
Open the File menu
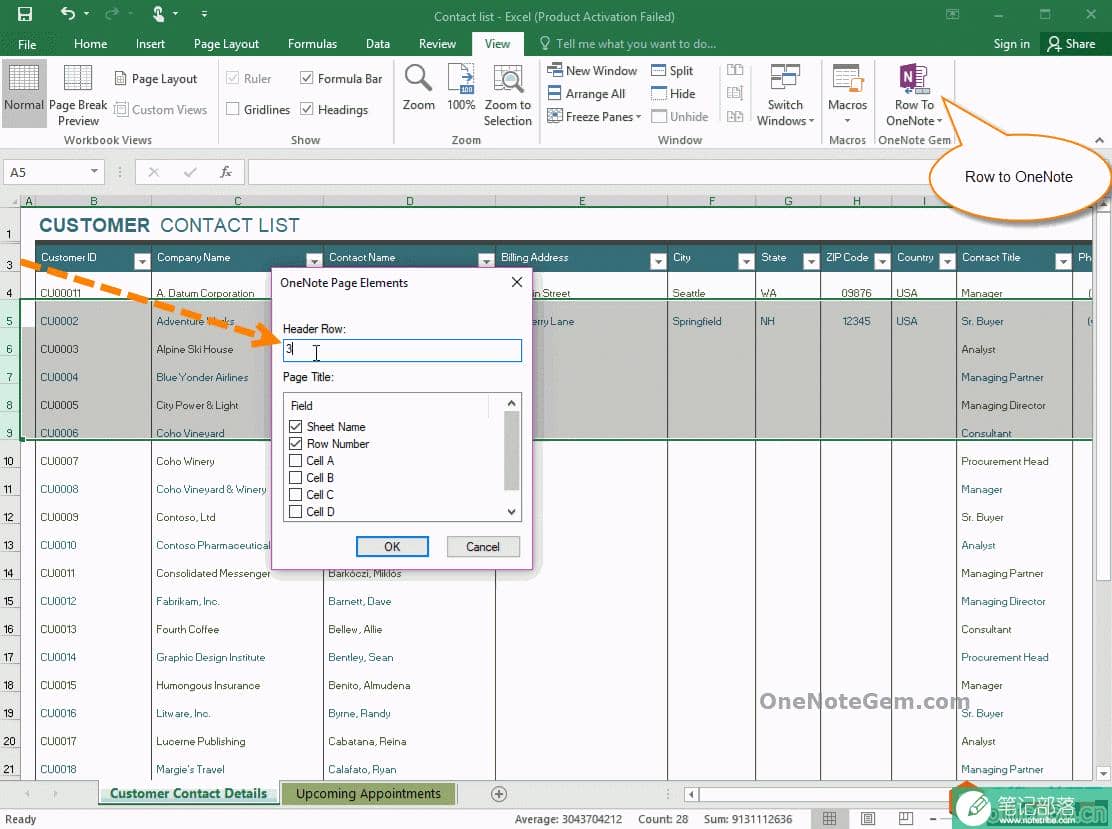[27, 44]
